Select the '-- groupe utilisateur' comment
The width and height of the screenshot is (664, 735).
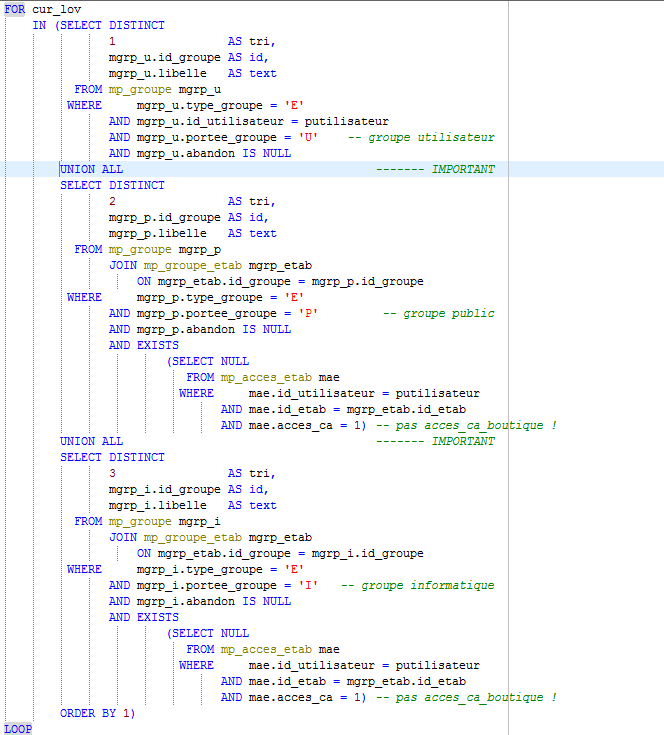point(421,137)
